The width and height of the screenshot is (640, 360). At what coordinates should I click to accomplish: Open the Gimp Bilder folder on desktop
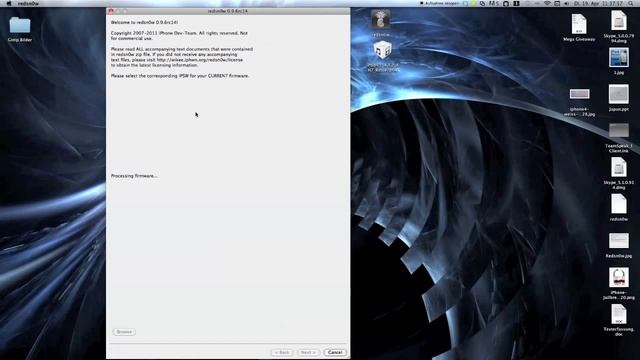[20, 25]
